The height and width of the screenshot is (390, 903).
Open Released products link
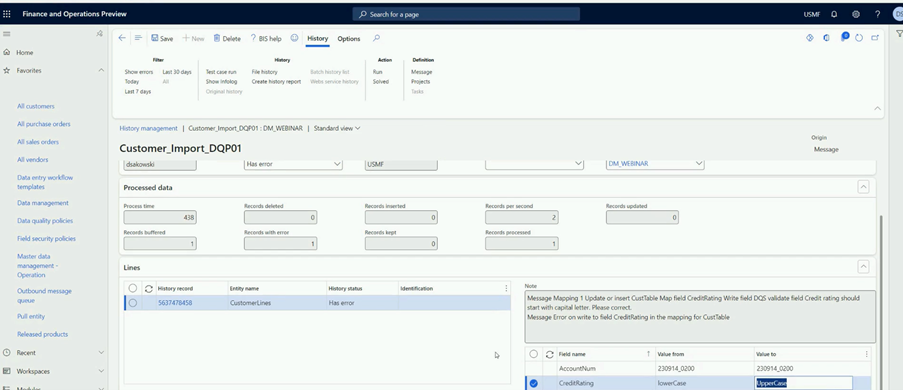pyautogui.click(x=43, y=334)
